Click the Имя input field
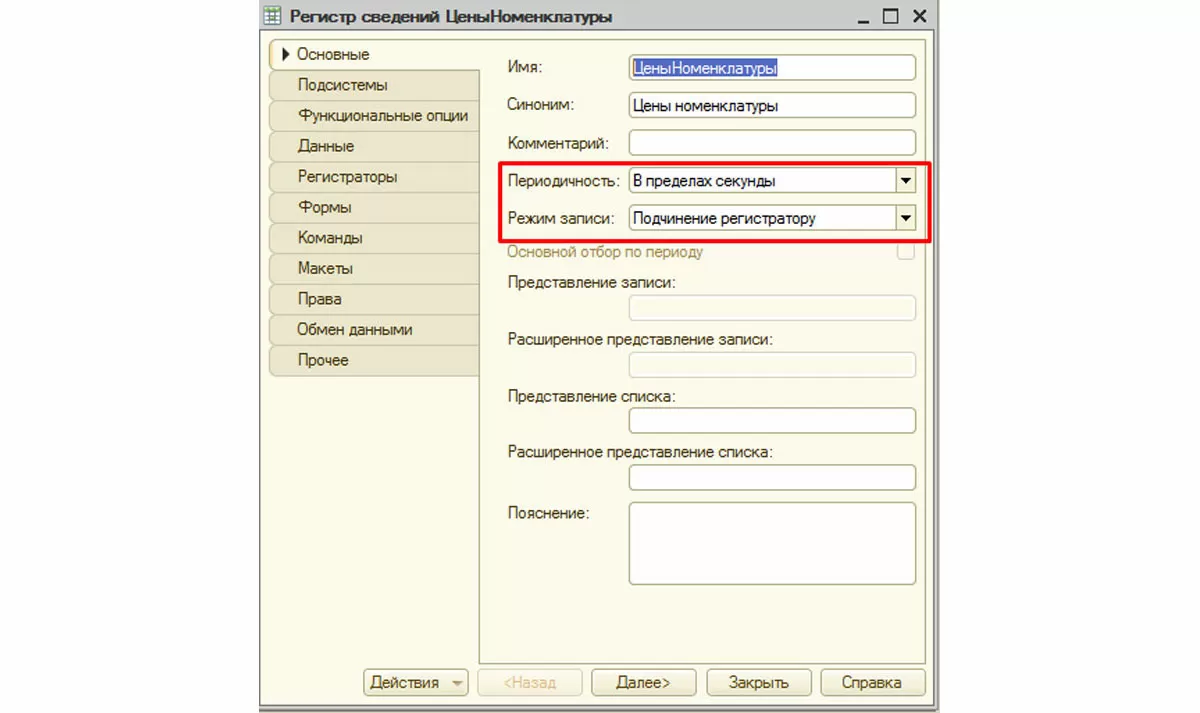This screenshot has width=1200, height=713. pyautogui.click(x=772, y=68)
